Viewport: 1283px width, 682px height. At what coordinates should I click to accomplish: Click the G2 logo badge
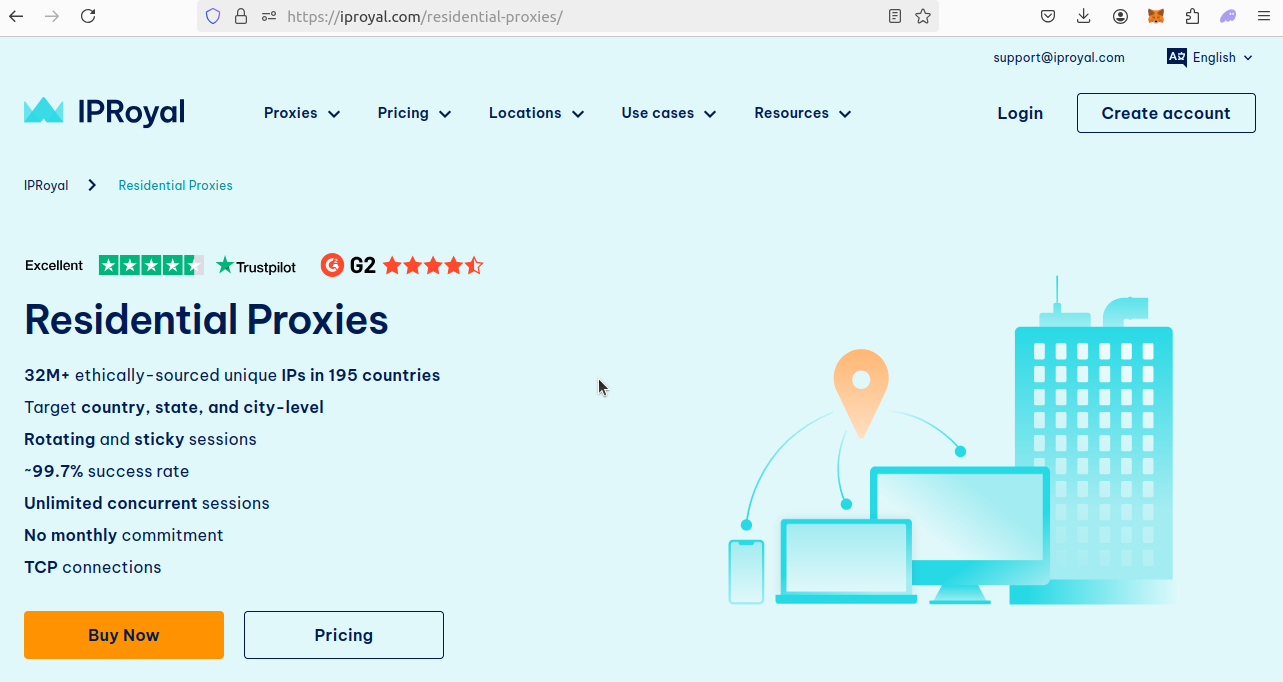[x=348, y=265]
